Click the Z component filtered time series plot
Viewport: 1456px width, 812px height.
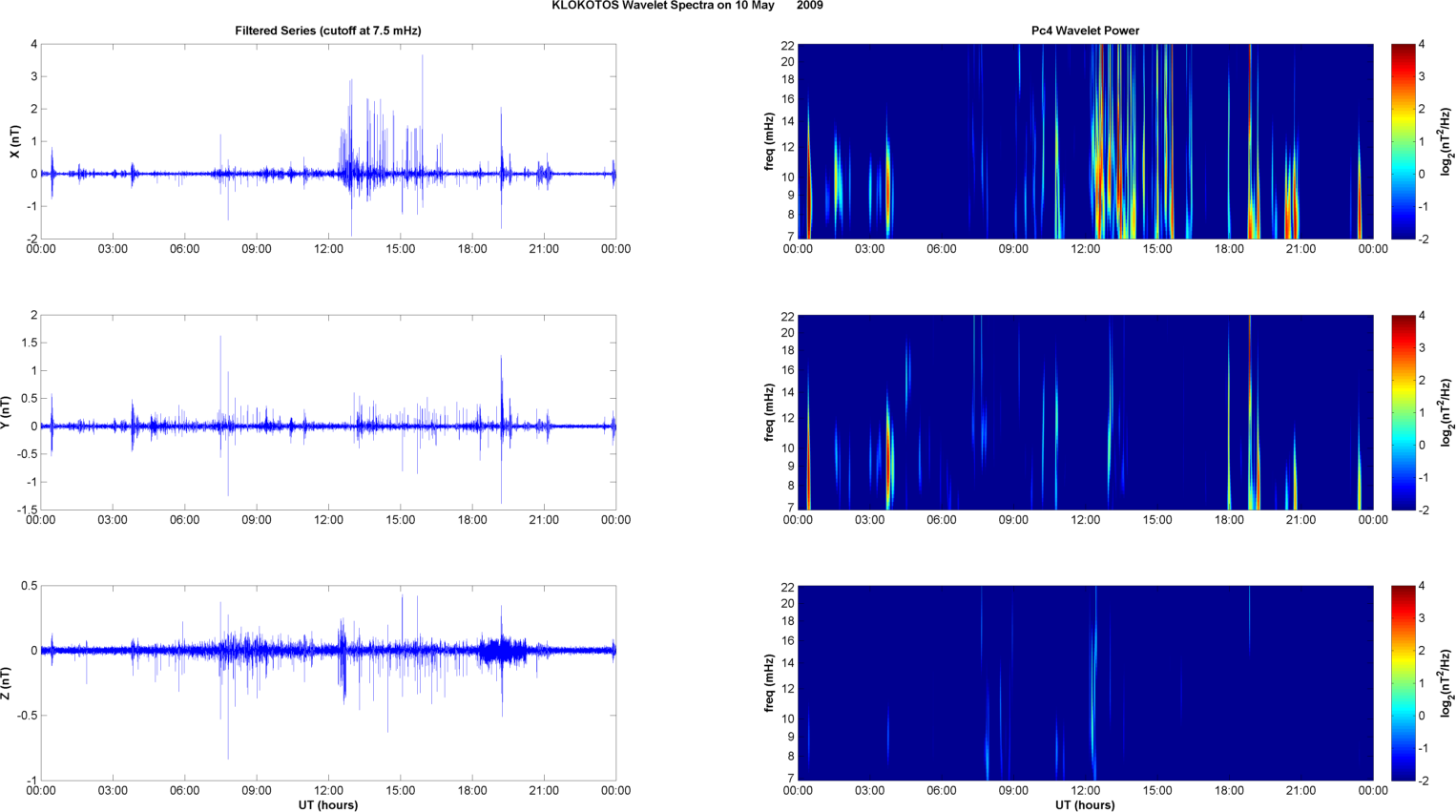328,683
